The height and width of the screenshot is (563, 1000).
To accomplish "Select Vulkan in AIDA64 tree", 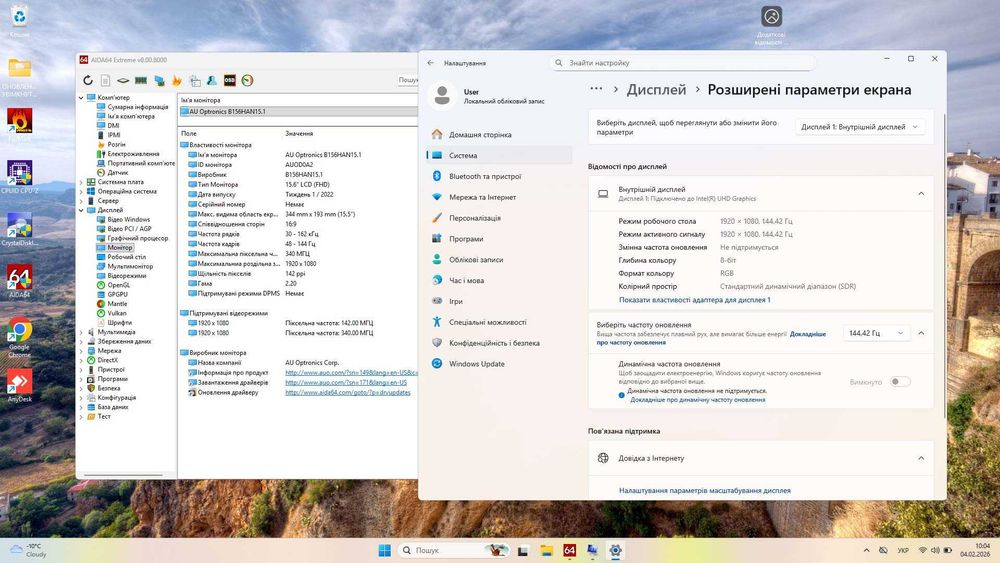I will click(x=117, y=313).
